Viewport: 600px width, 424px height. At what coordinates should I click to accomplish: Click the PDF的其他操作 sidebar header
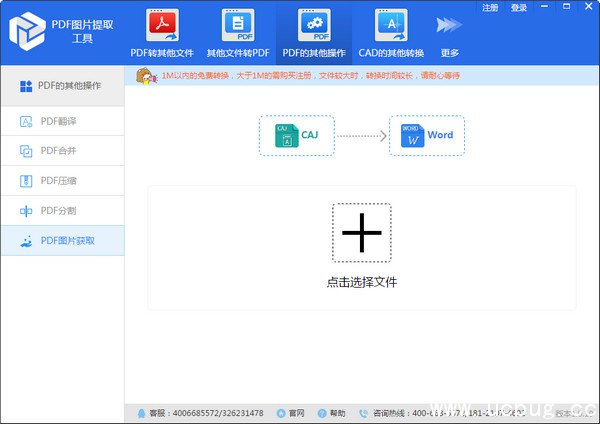(x=62, y=86)
